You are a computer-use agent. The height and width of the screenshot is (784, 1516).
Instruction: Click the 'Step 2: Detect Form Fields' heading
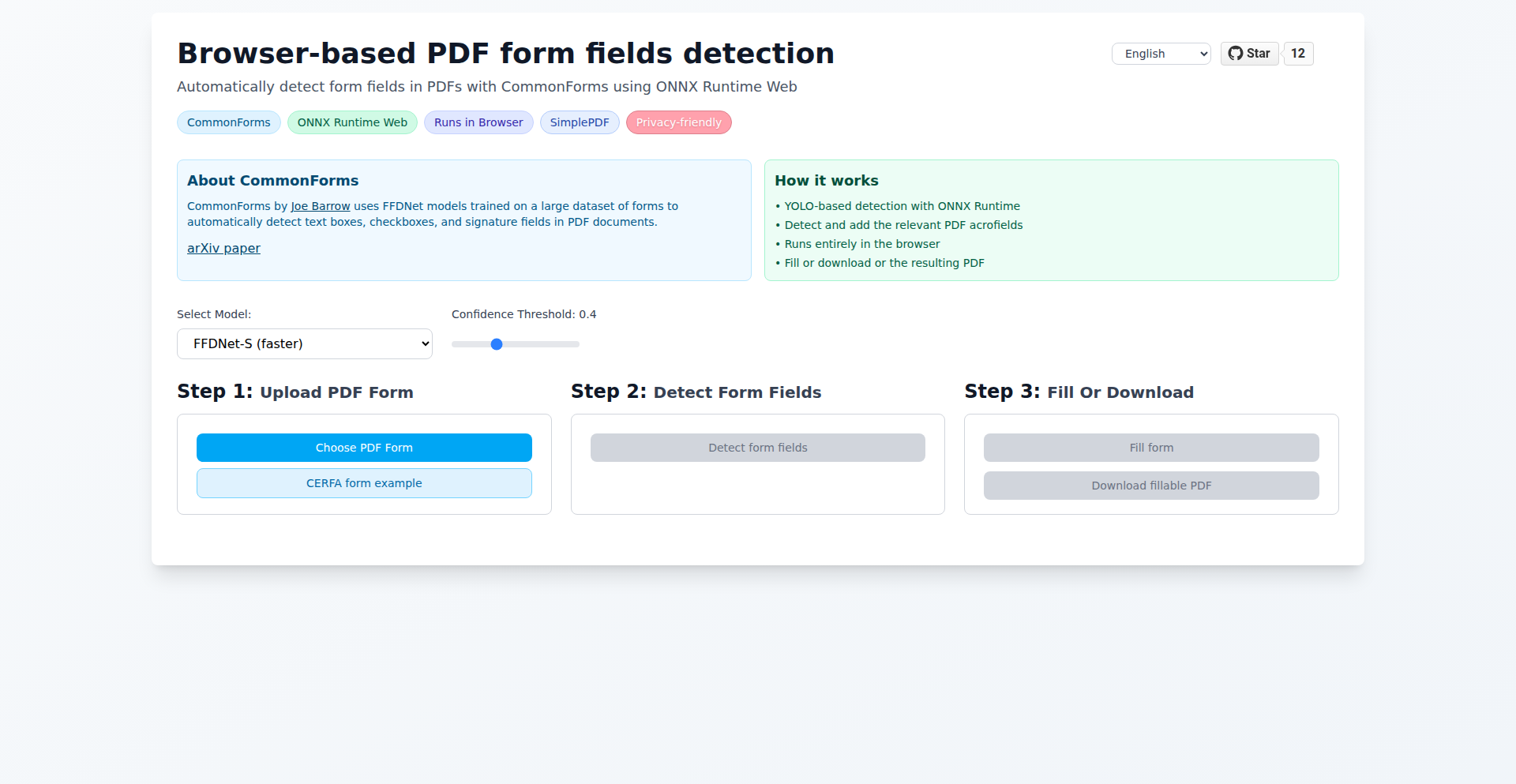[x=696, y=392]
